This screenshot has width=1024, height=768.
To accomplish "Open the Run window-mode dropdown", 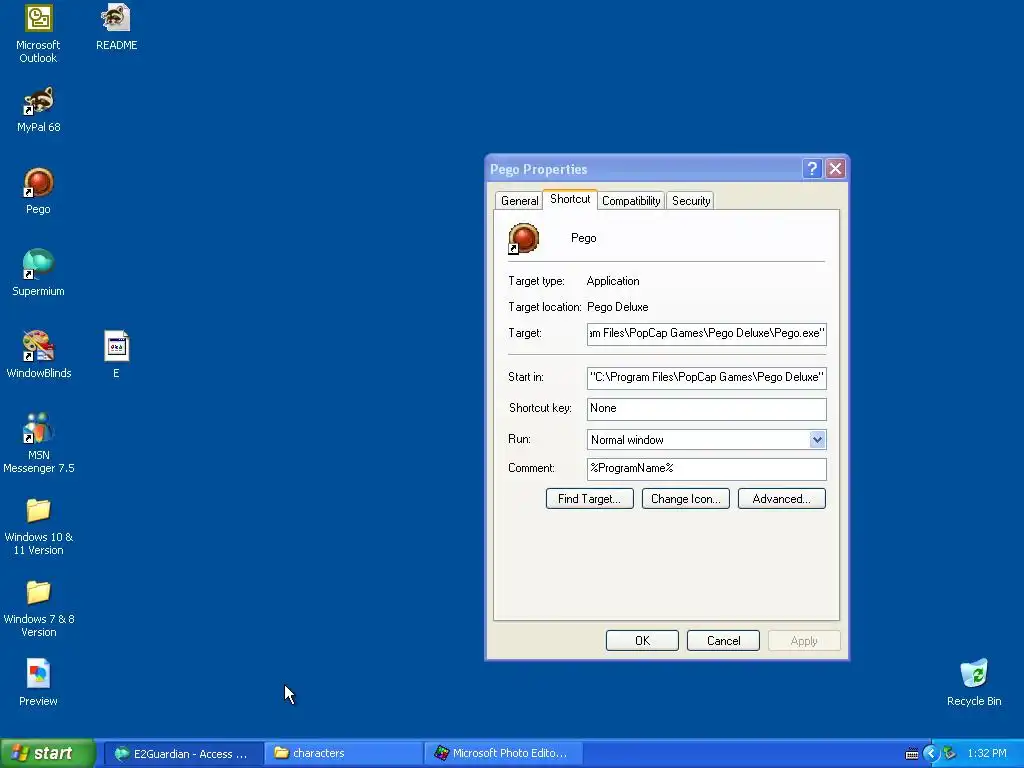I will point(817,440).
